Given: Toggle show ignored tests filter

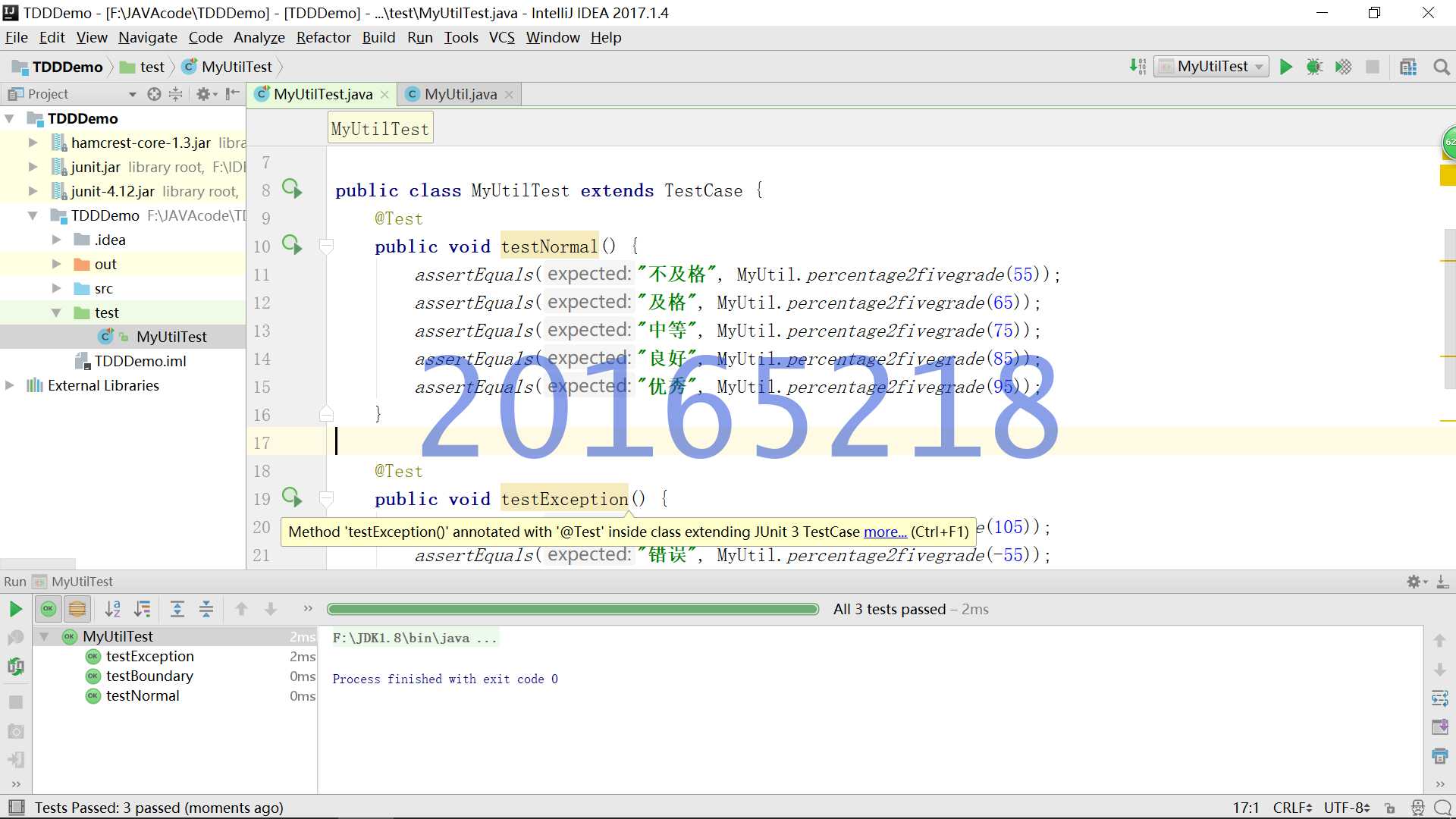Looking at the screenshot, I should (x=77, y=609).
